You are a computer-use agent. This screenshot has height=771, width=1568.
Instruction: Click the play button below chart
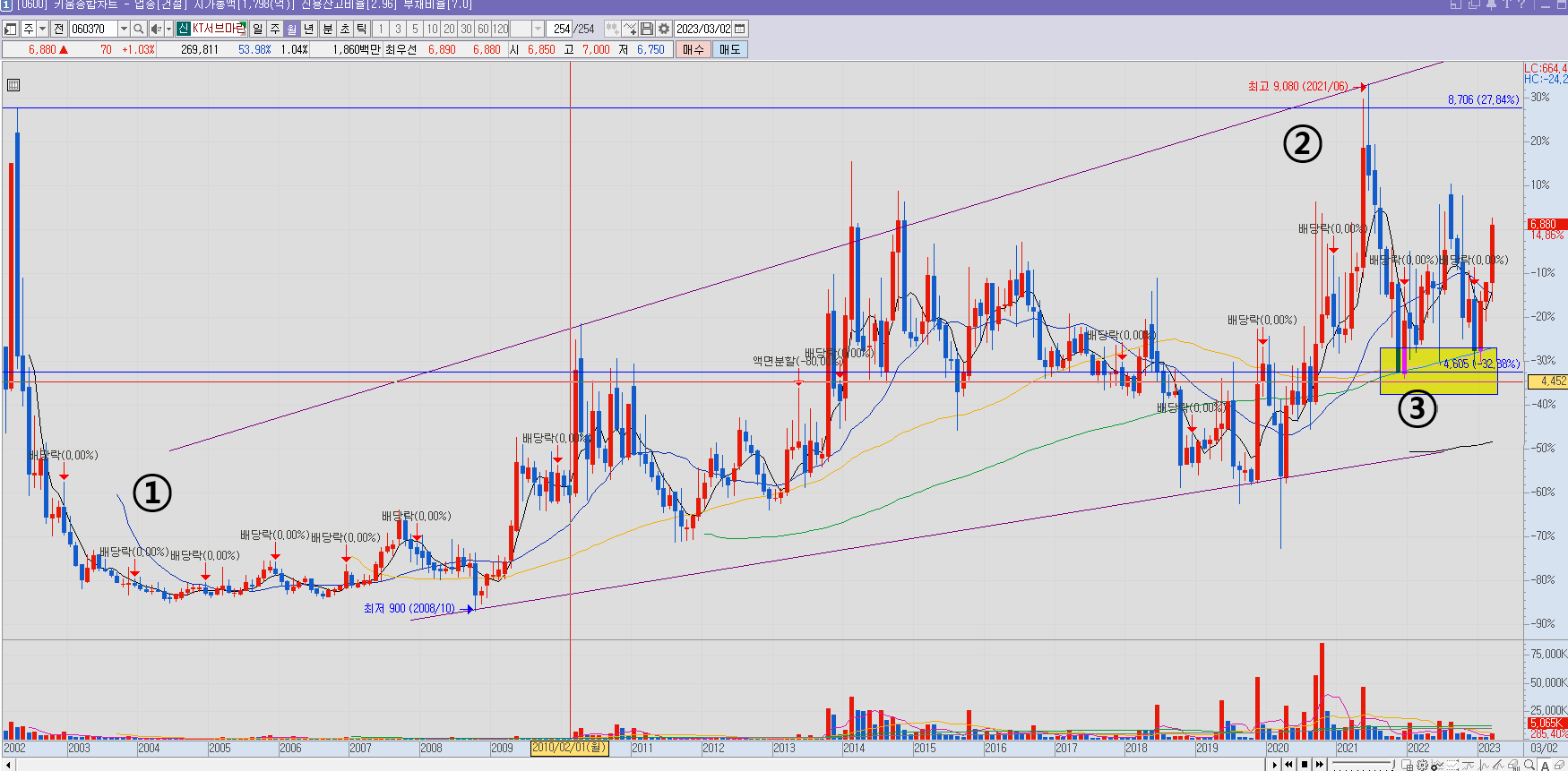pos(1274,765)
